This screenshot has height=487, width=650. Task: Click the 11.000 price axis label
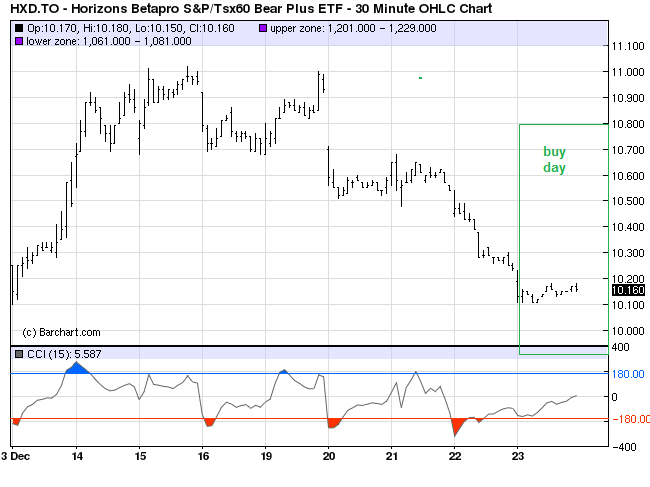(628, 72)
